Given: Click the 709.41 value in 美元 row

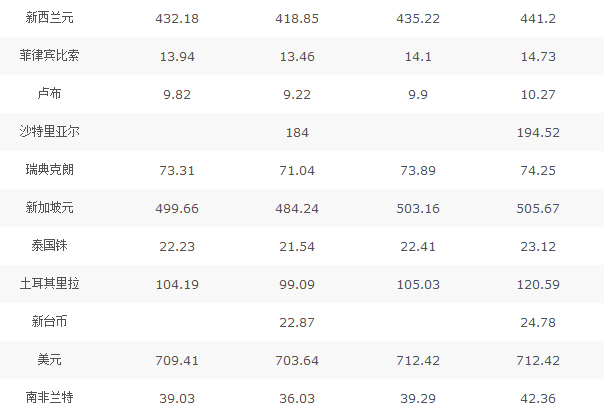Looking at the screenshot, I should tap(179, 360).
